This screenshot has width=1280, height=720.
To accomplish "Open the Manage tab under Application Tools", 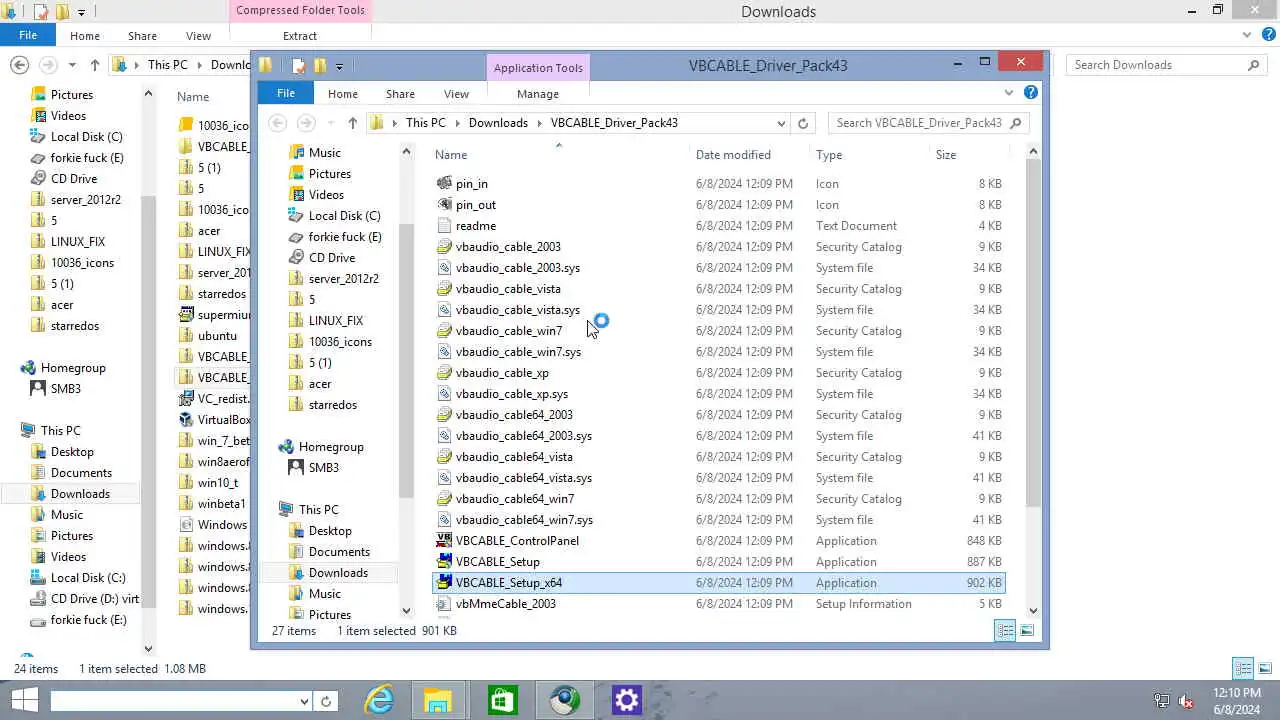I will (x=538, y=93).
